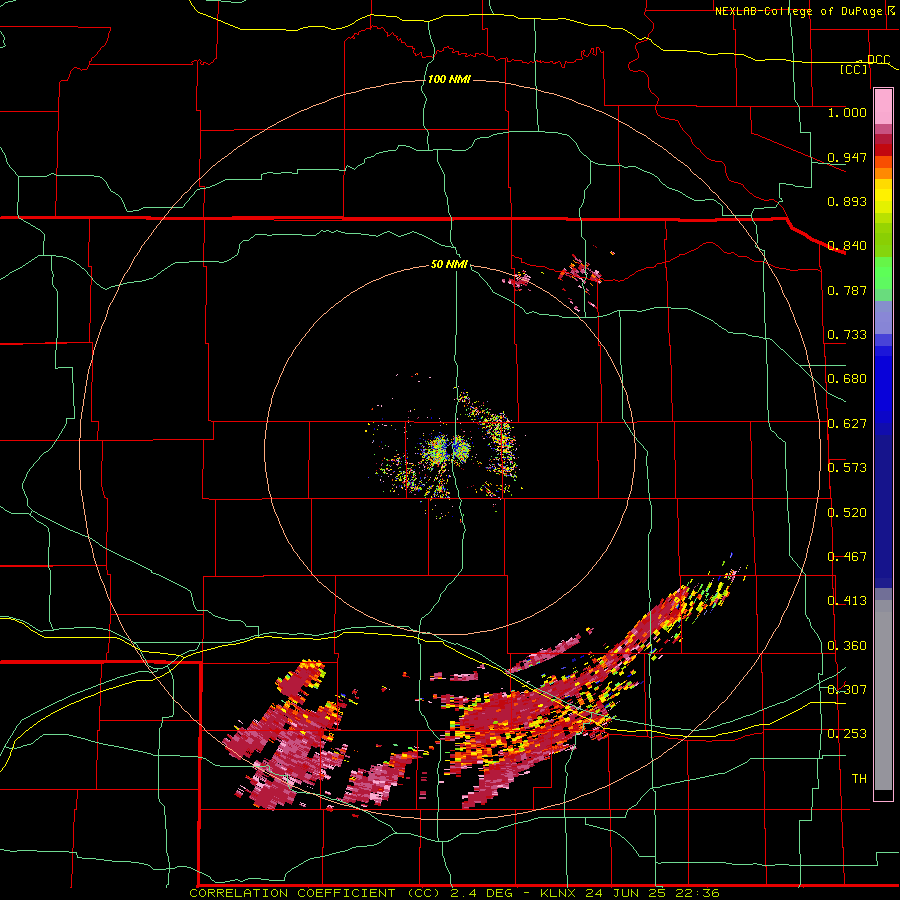Click the 100 NMI range ring label
This screenshot has height=900, width=900.
(449, 79)
